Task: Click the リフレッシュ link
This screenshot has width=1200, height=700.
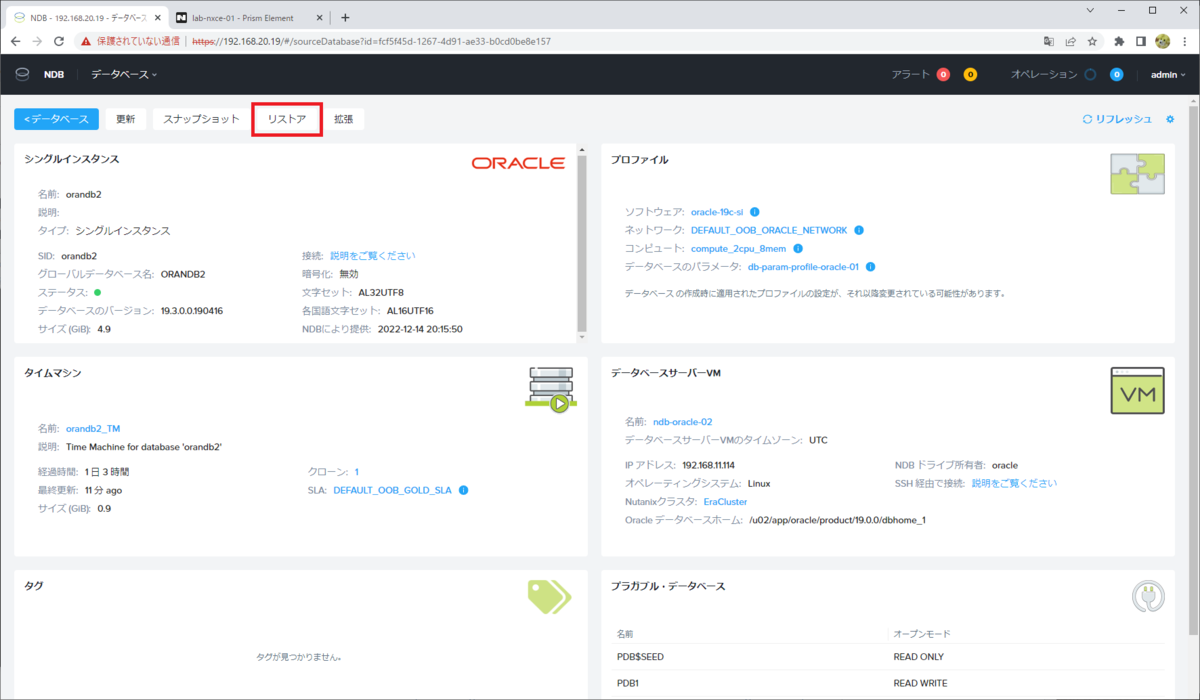Action: 1117,119
